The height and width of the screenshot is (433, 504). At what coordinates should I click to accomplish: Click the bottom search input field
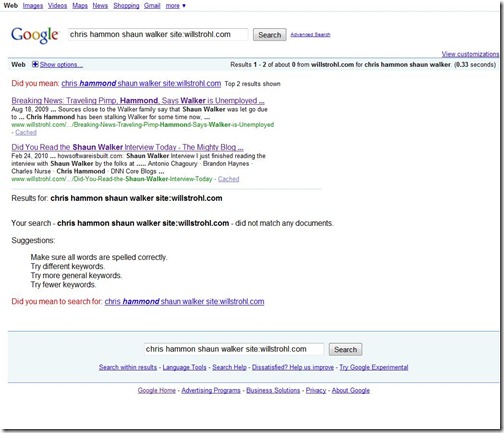click(234, 349)
